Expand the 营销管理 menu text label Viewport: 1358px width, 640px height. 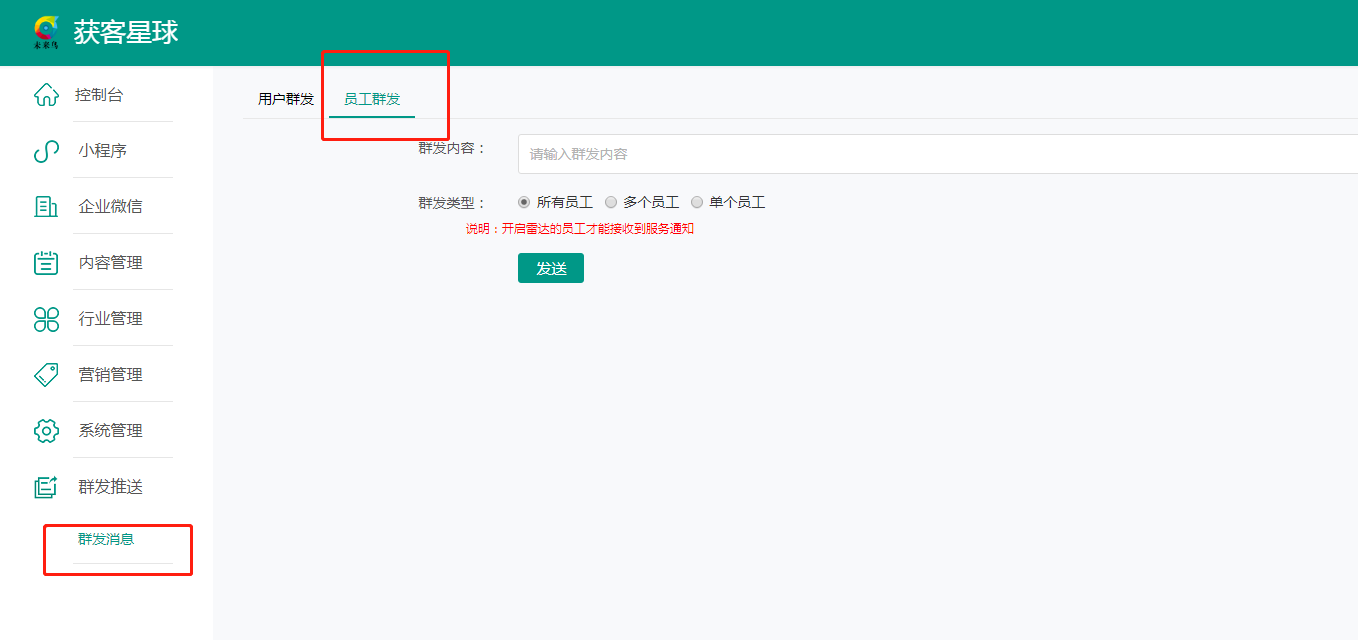click(x=110, y=375)
